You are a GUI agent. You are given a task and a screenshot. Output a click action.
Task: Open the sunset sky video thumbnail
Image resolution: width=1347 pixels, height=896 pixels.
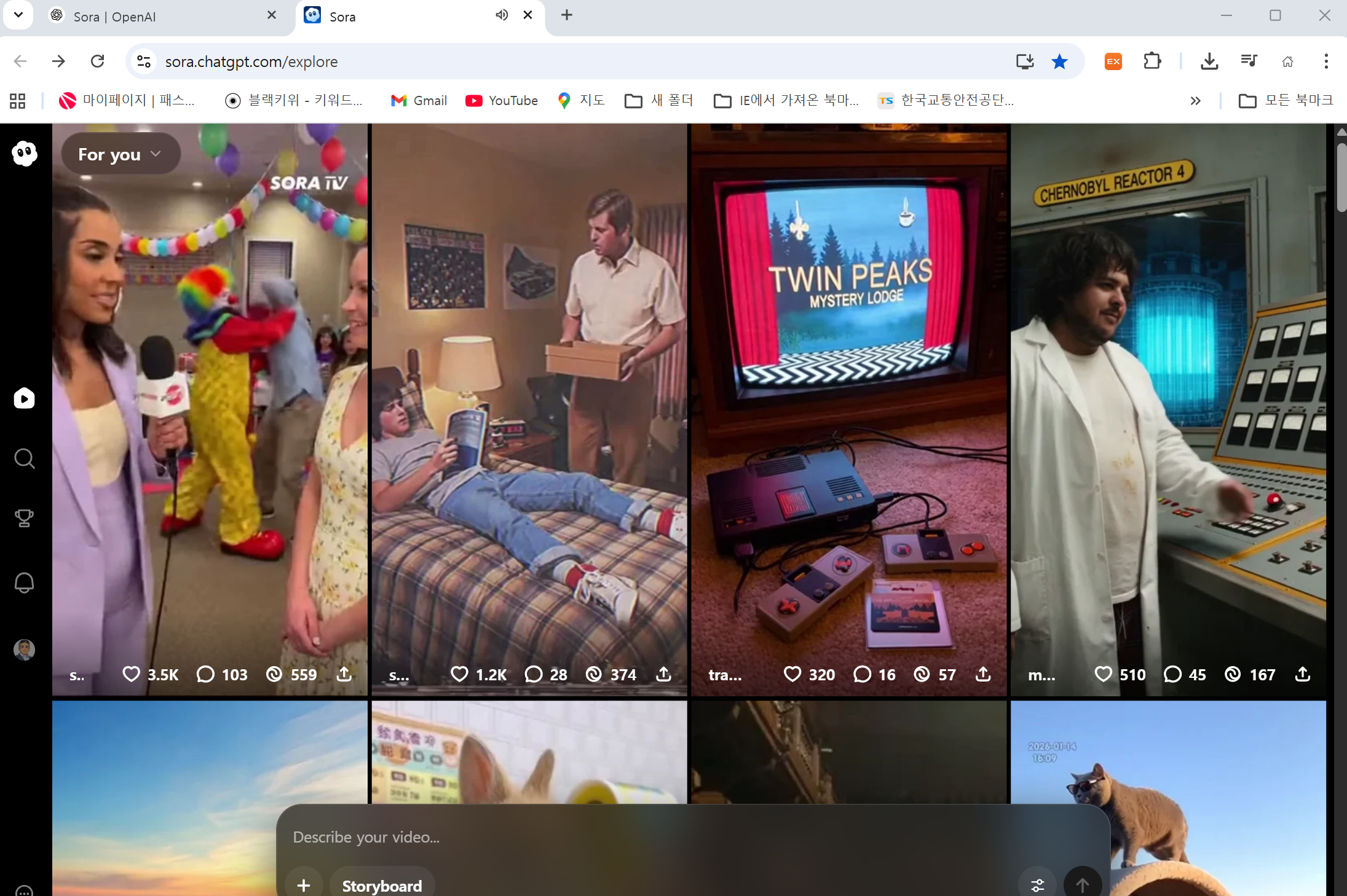[x=210, y=798]
